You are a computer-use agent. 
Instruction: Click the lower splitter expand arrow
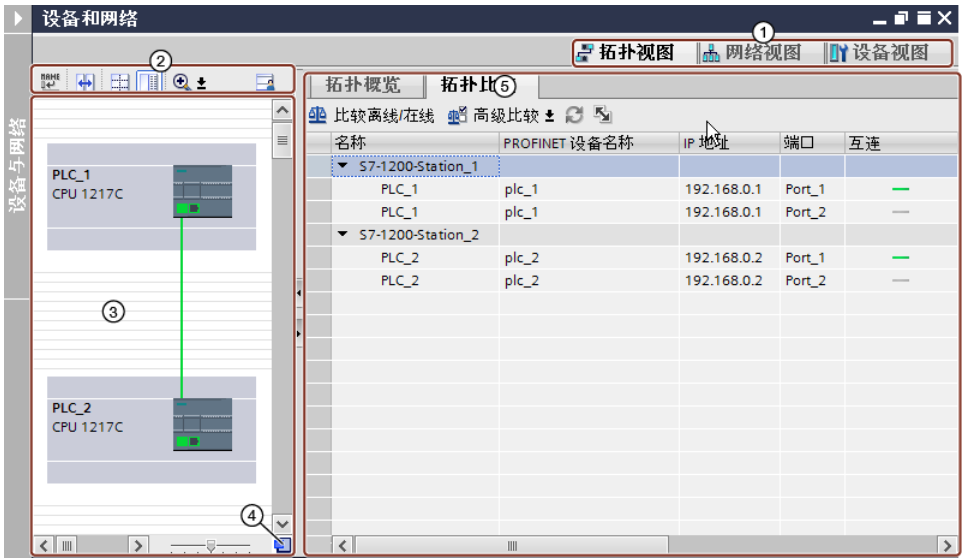coord(299,334)
